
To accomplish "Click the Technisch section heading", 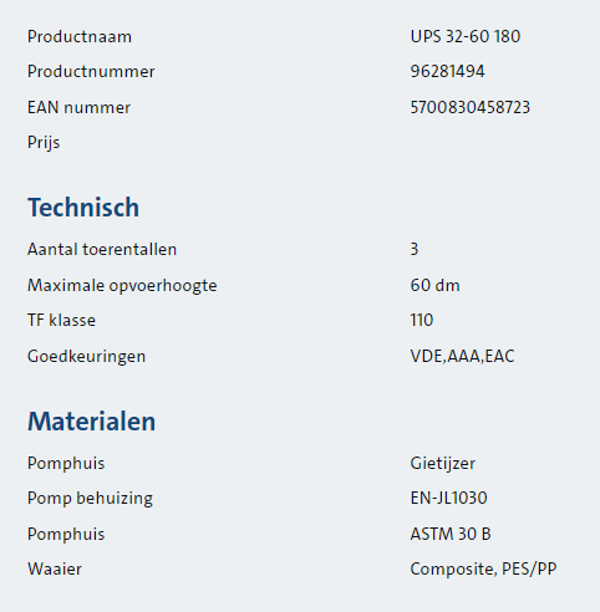I will tap(83, 208).
